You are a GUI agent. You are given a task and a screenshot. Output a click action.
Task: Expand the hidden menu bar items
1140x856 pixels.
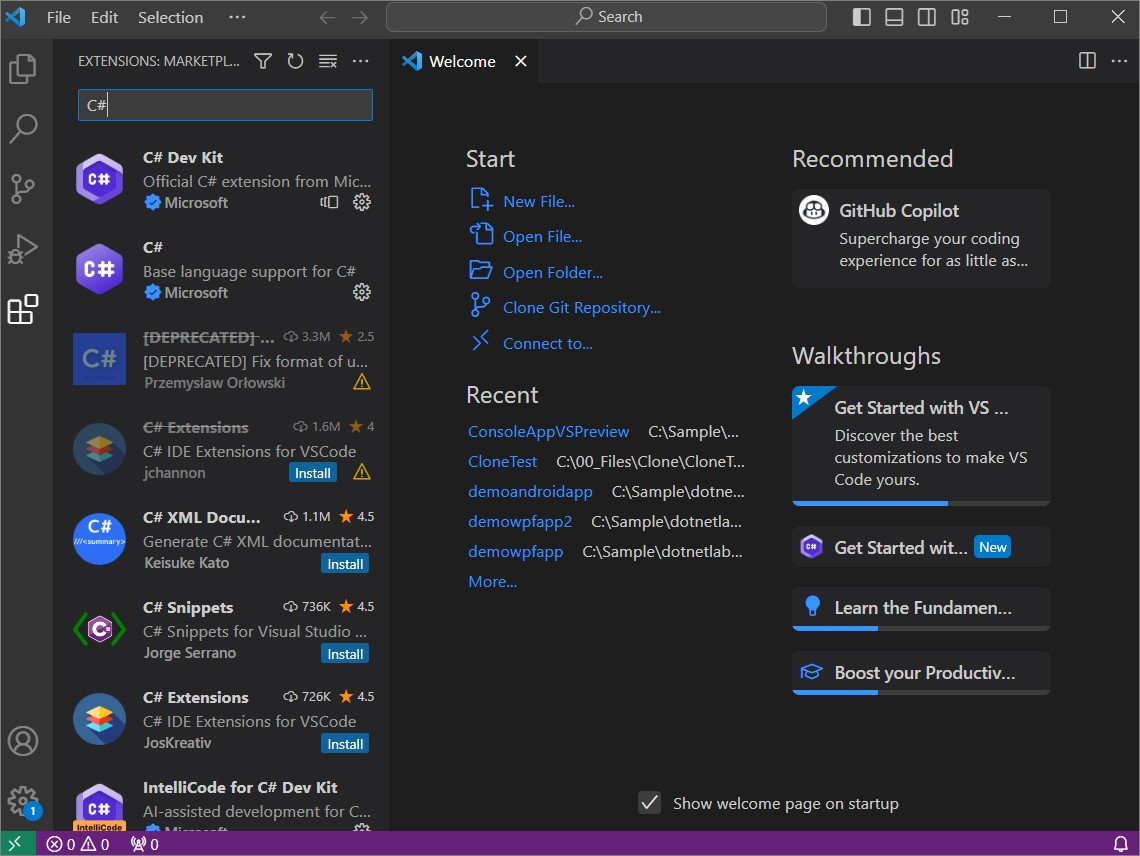click(237, 17)
